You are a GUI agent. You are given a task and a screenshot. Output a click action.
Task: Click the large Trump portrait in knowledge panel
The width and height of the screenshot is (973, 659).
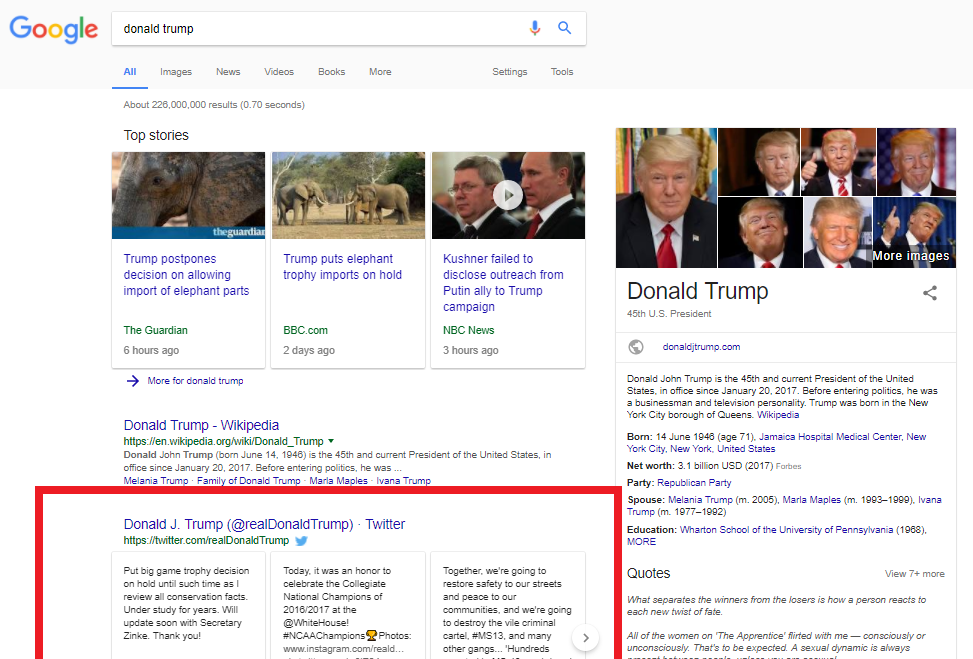point(666,198)
